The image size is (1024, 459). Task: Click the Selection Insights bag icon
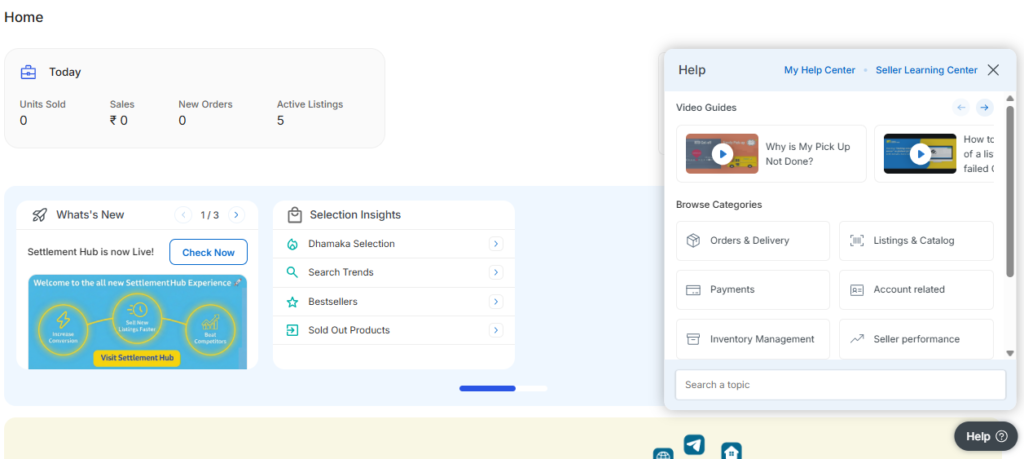[x=294, y=215]
